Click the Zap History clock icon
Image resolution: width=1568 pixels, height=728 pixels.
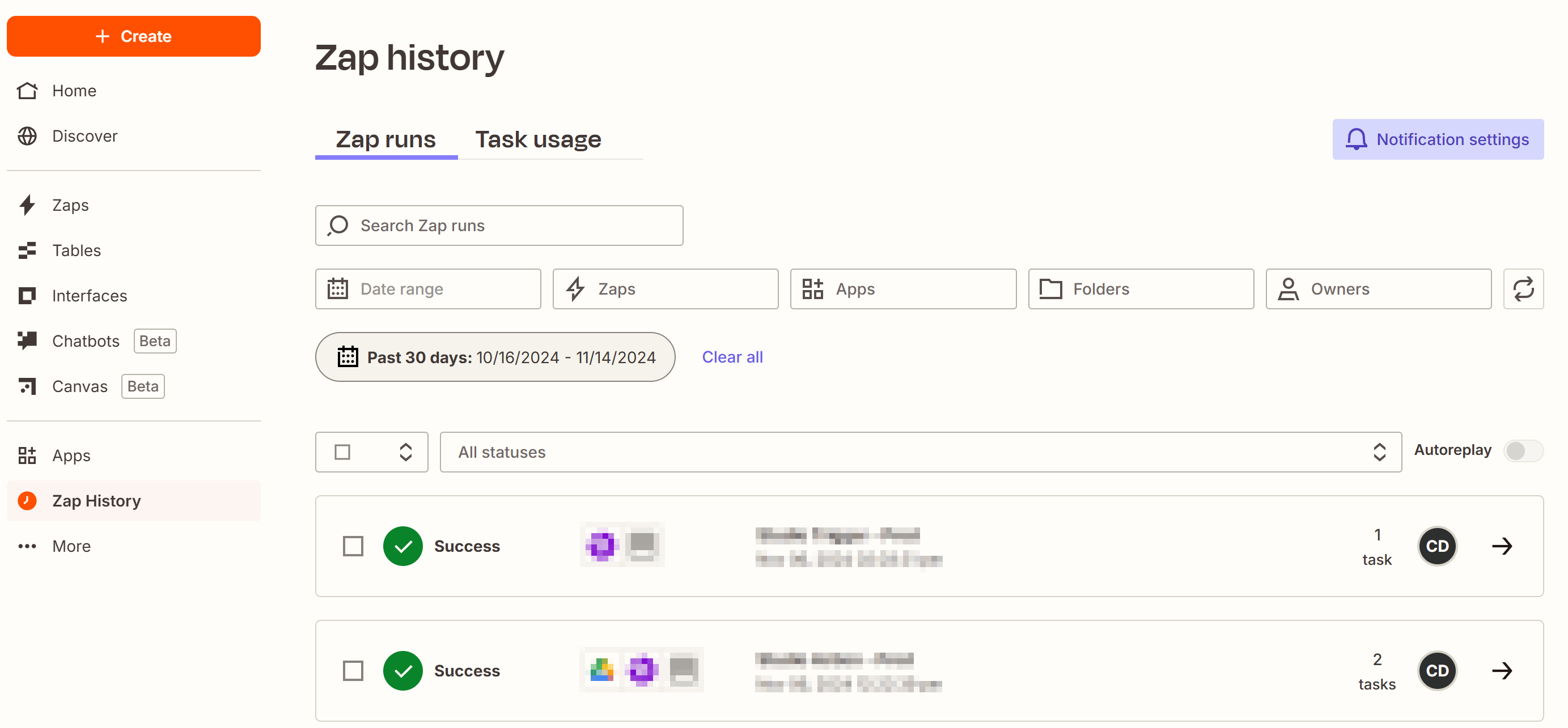pos(27,501)
